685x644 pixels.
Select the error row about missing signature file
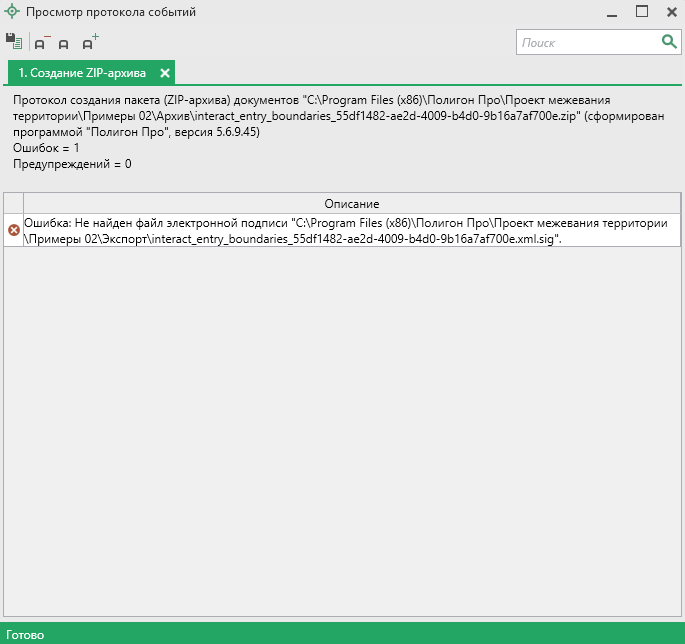click(x=351, y=230)
